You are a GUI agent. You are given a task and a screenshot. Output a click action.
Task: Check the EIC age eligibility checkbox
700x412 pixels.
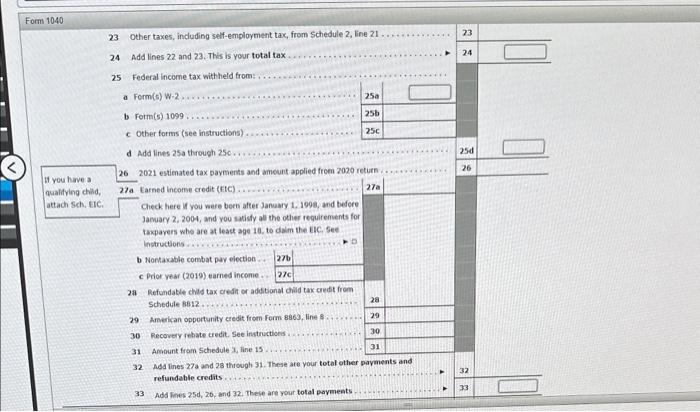click(354, 242)
